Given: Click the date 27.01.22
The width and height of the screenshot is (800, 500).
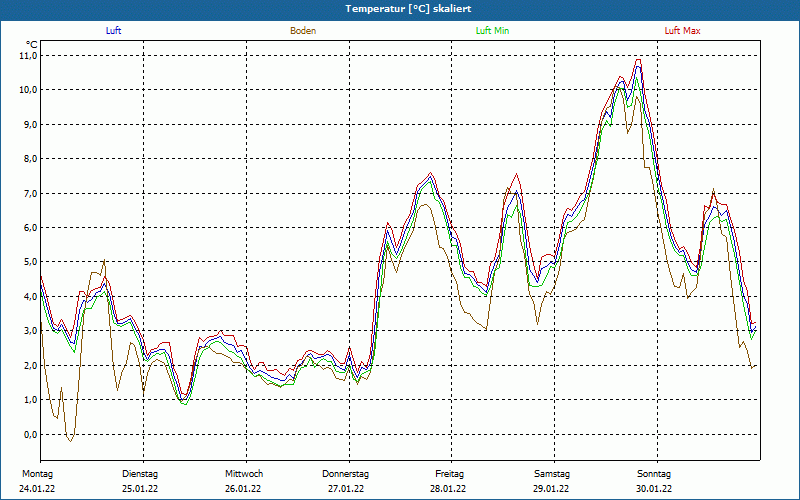Looking at the screenshot, I should pos(346,489).
